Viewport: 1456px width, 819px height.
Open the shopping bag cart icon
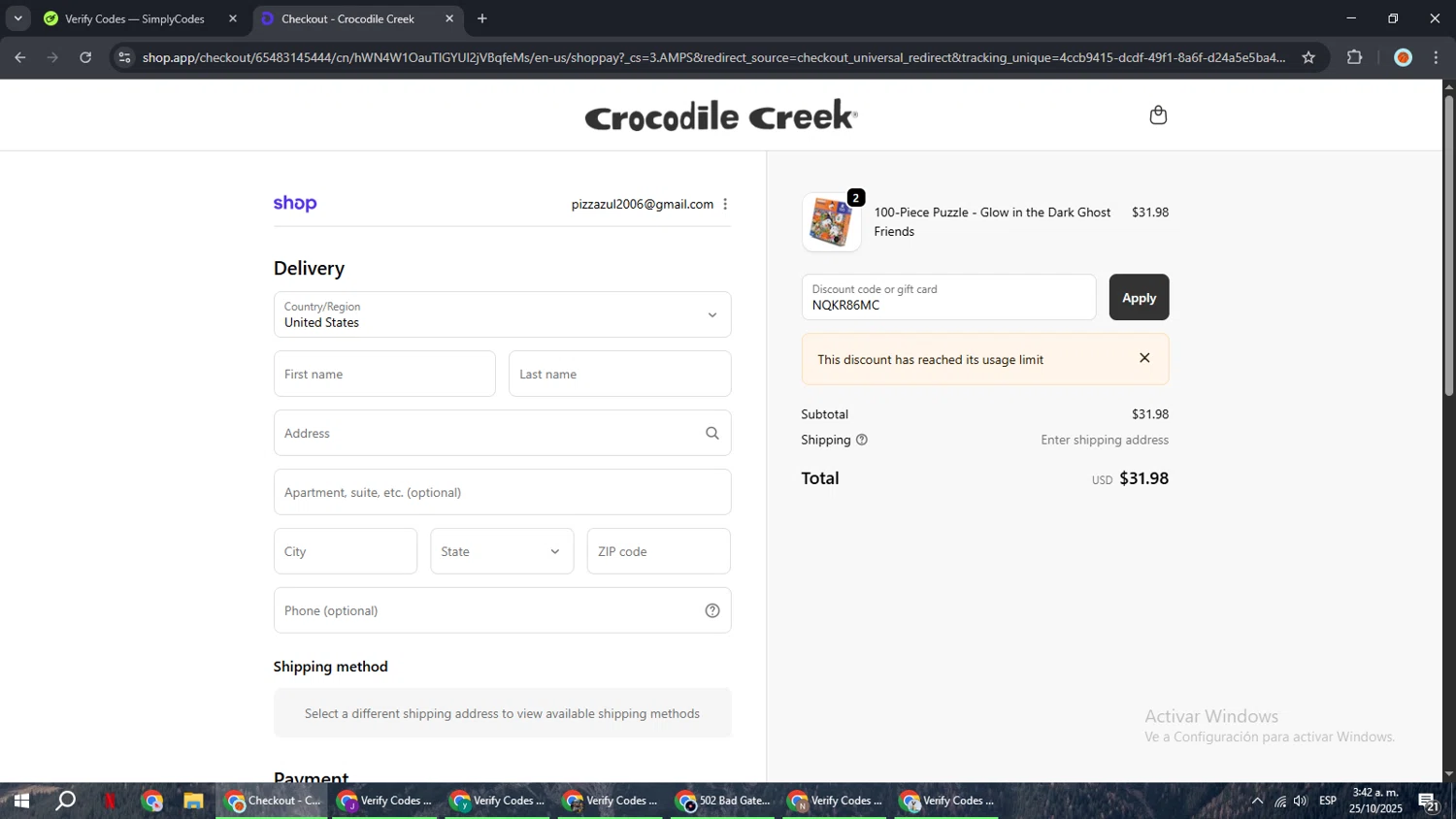[1158, 115]
